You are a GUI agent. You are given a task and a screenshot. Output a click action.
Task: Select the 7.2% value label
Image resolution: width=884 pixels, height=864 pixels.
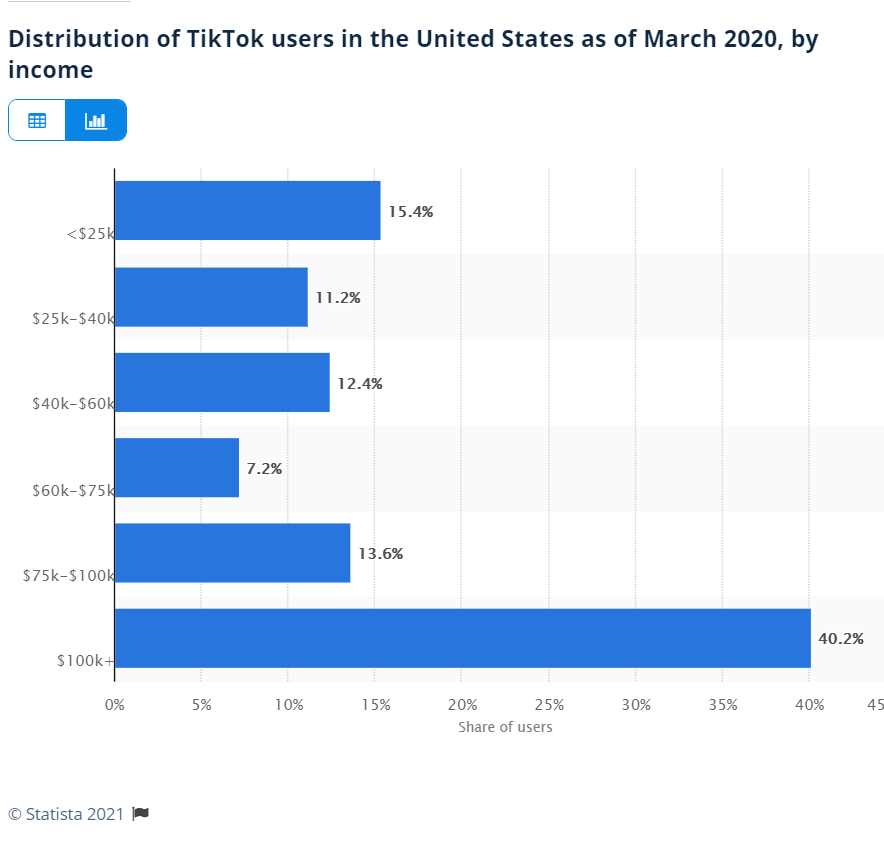pos(264,468)
